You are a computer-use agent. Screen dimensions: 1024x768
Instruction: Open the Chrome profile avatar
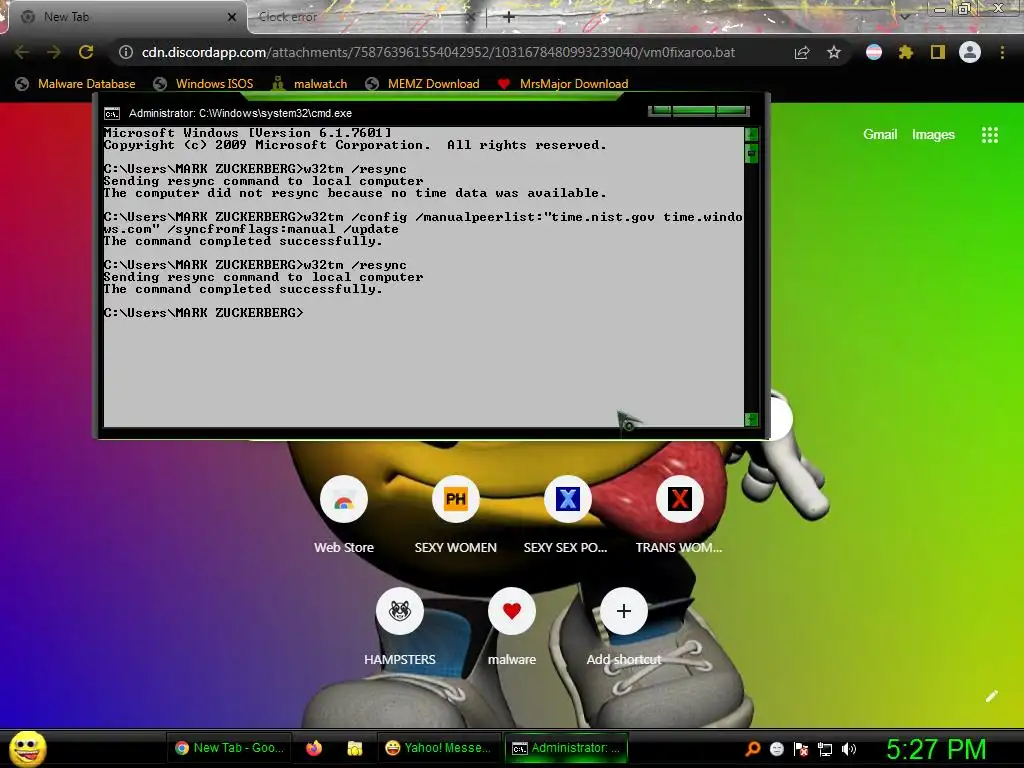click(x=970, y=52)
